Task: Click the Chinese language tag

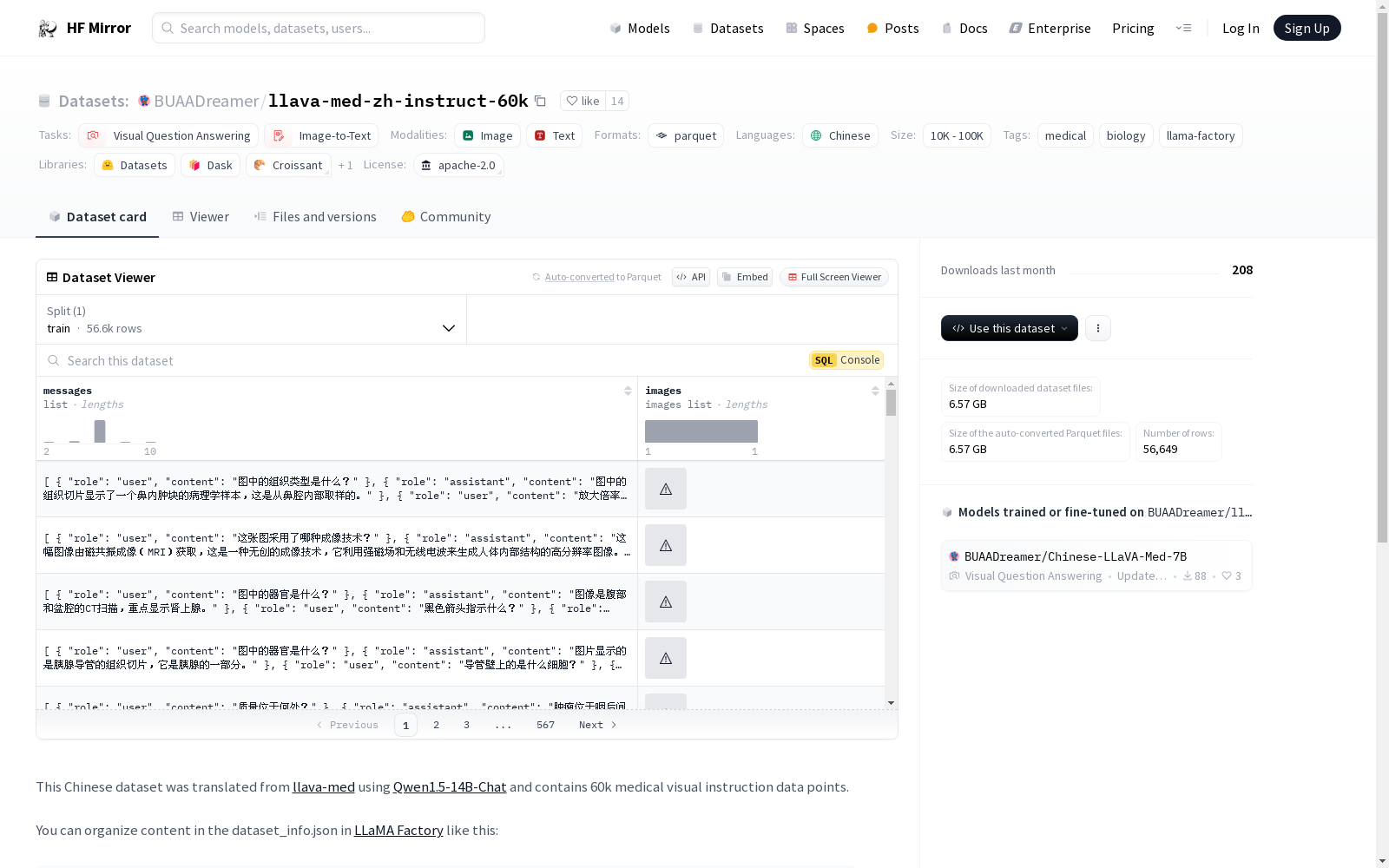Action: (840, 135)
